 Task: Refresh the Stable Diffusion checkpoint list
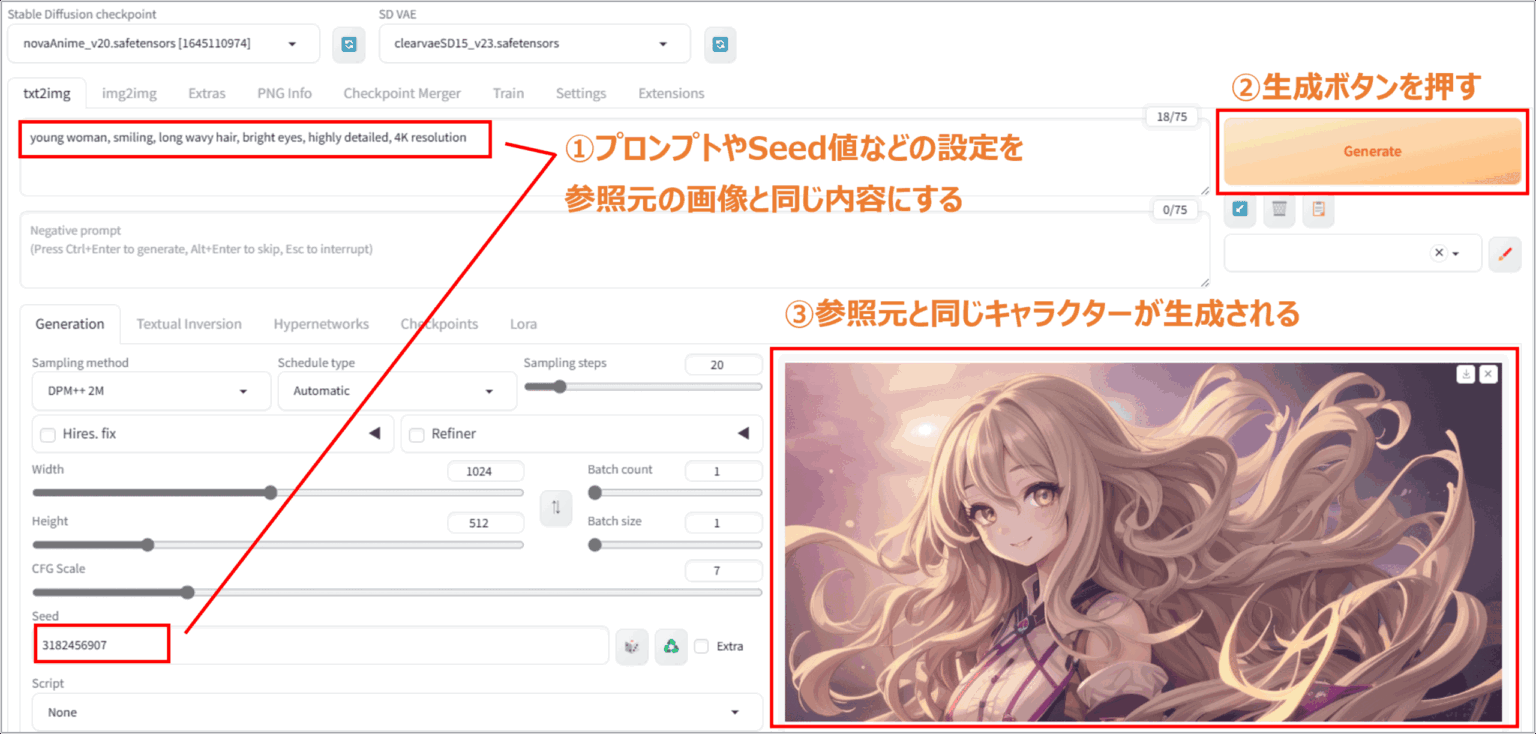point(348,44)
